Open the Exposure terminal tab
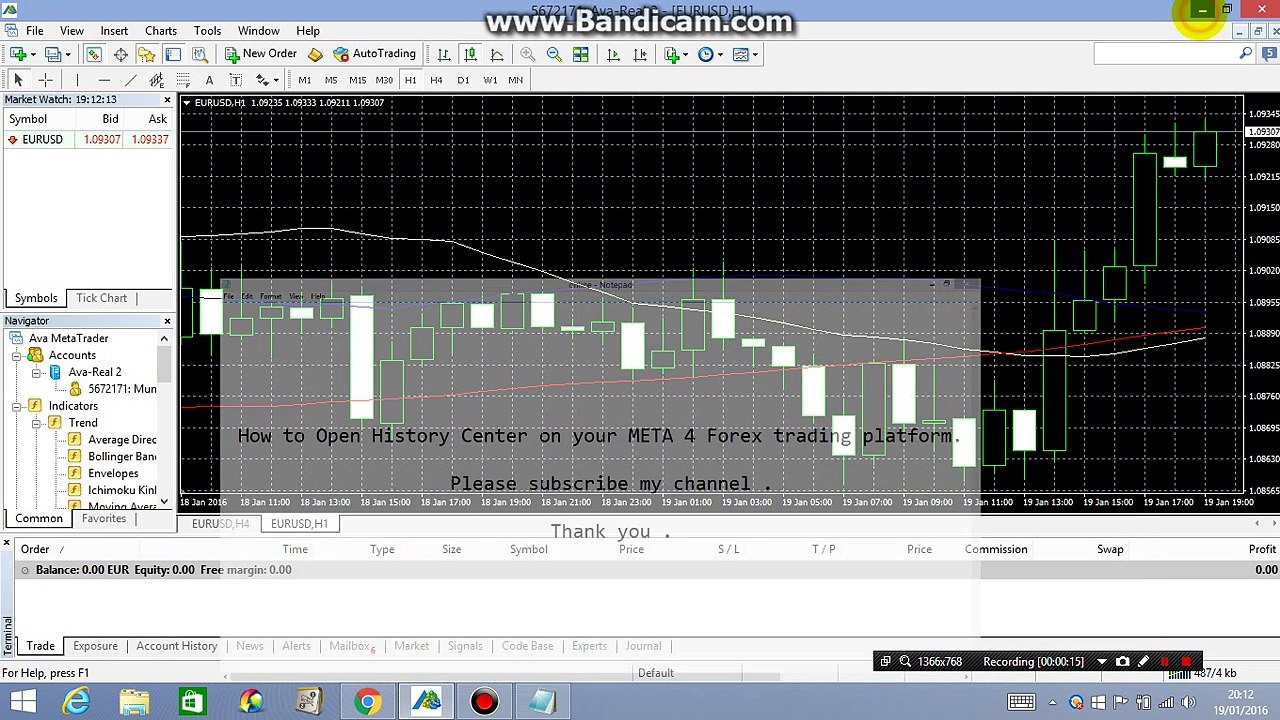 (x=95, y=646)
